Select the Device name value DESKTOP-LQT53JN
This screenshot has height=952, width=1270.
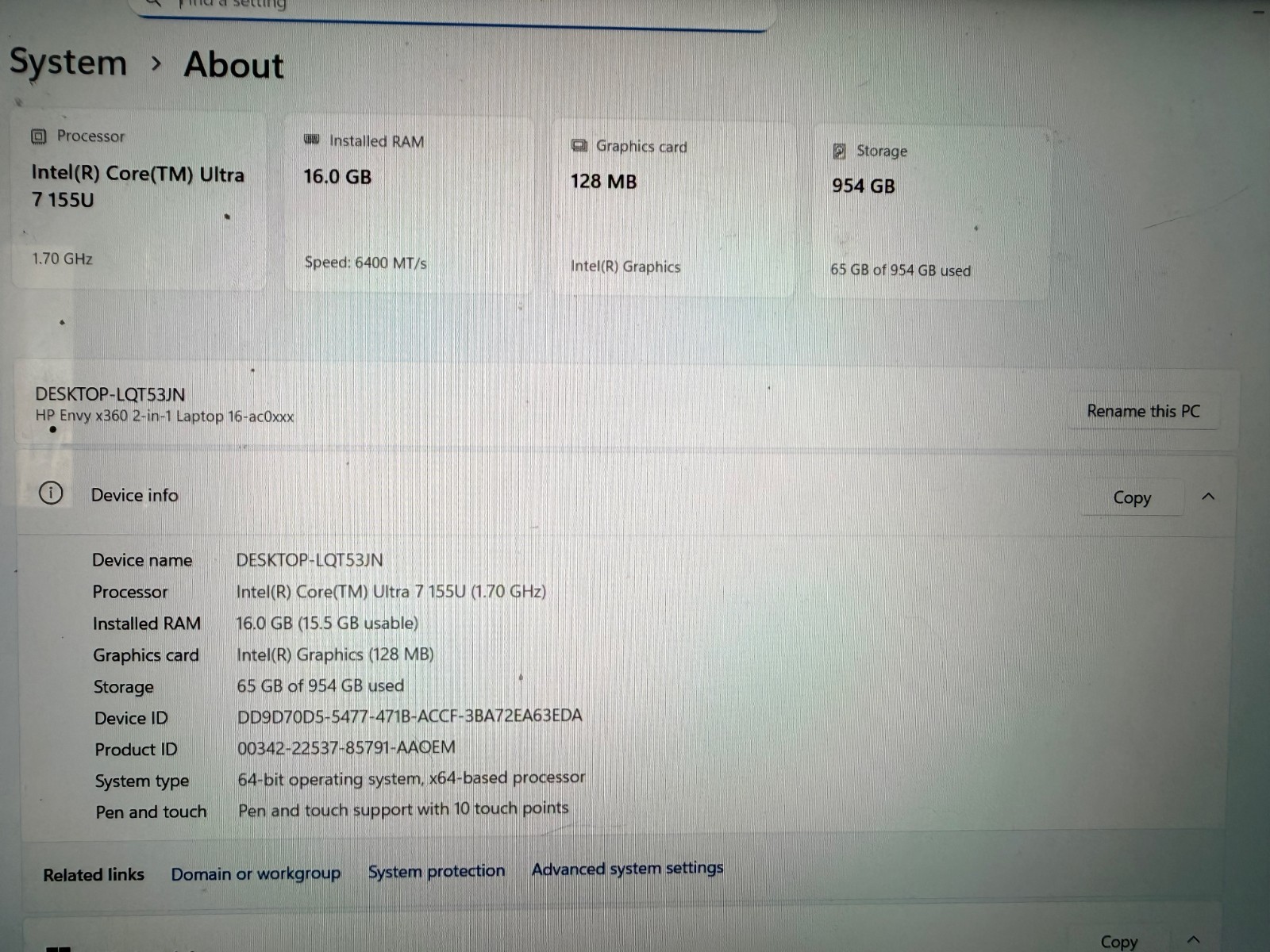(310, 560)
